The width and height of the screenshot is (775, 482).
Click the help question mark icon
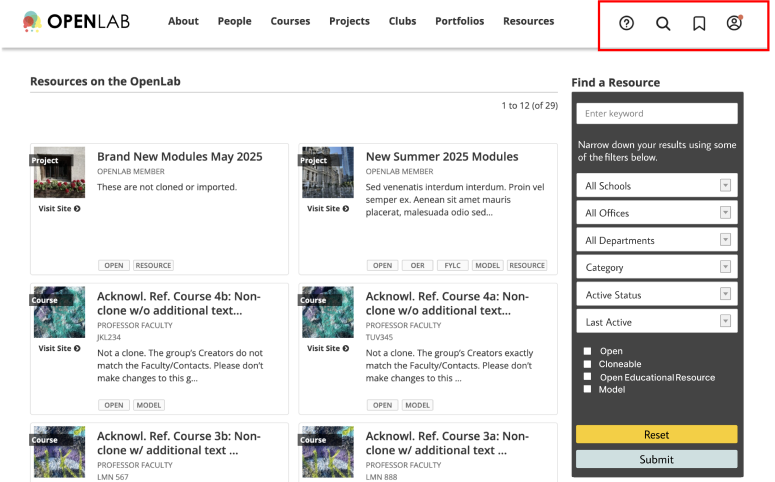point(627,23)
